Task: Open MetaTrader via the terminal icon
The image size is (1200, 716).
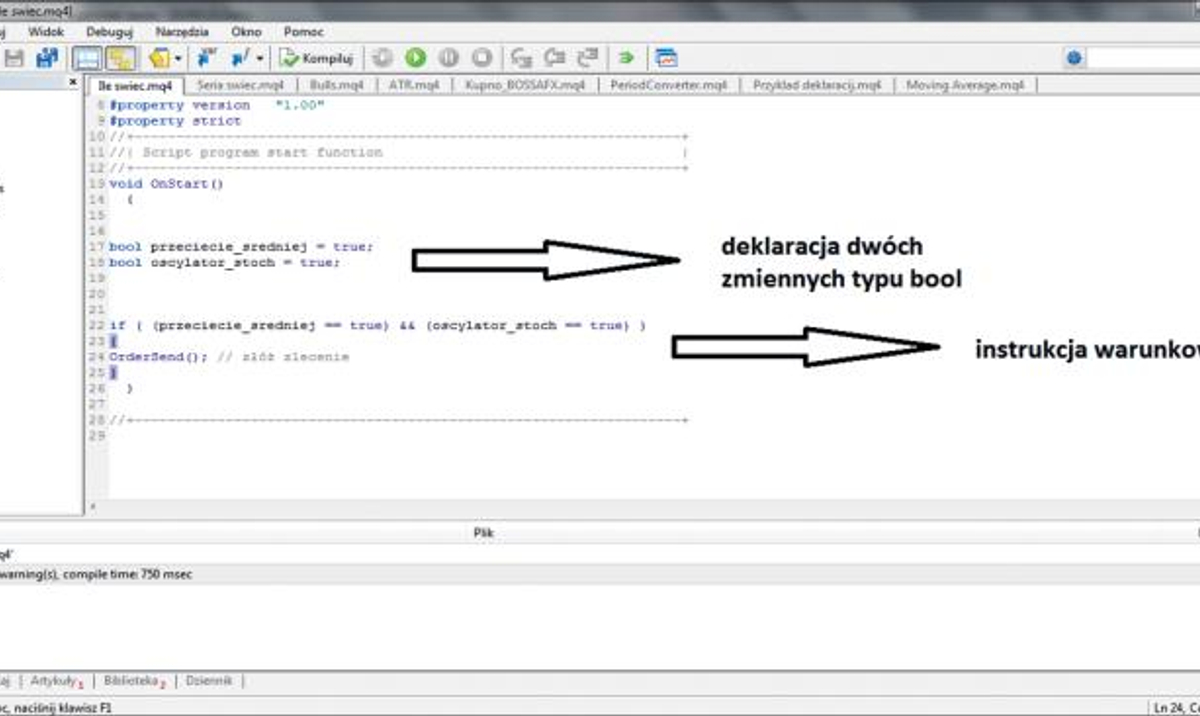Action: (665, 57)
